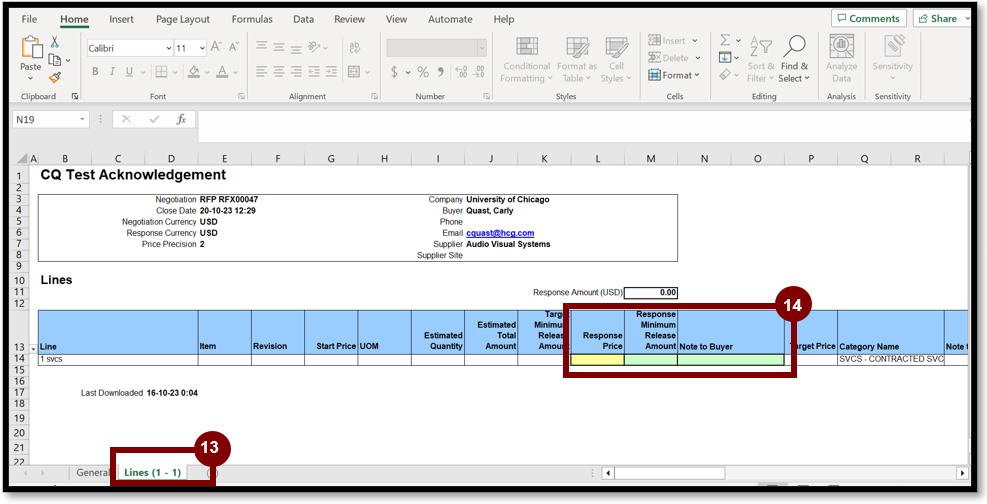Open the Page Layout ribbon tab
Screen dimensions: 987x504
click(183, 19)
